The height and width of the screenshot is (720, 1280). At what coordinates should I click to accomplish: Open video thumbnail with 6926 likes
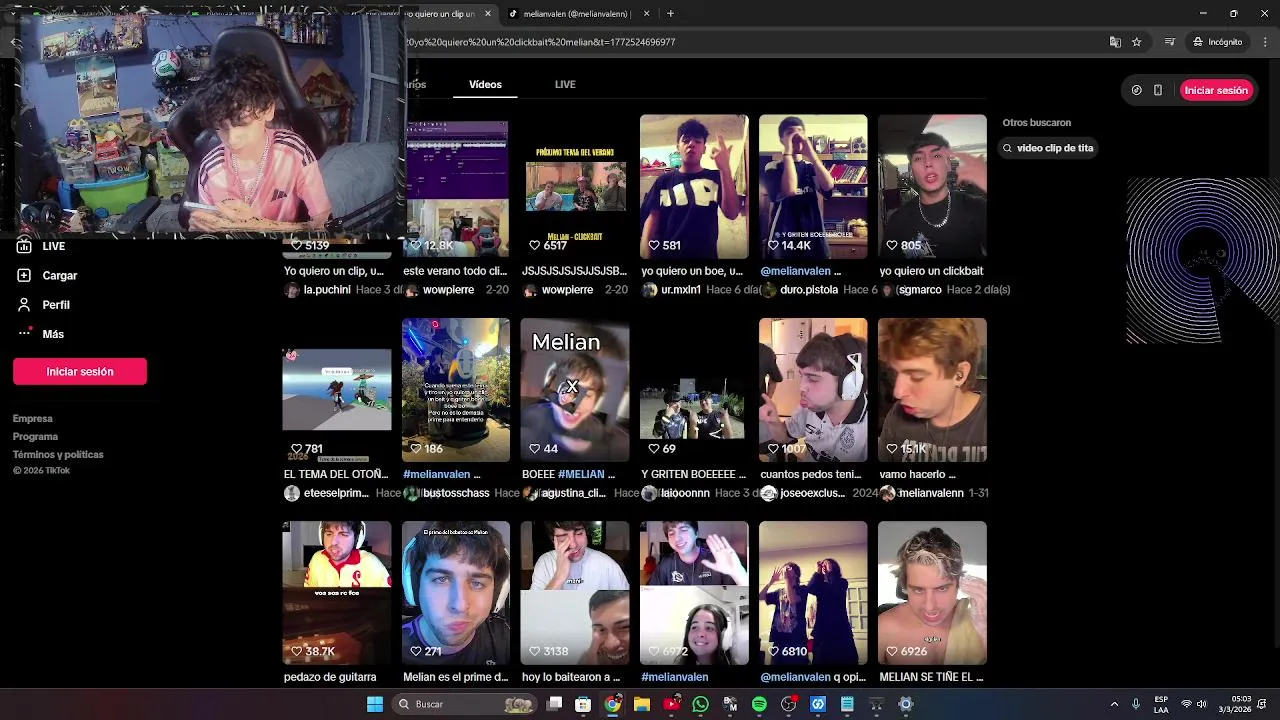click(x=932, y=593)
